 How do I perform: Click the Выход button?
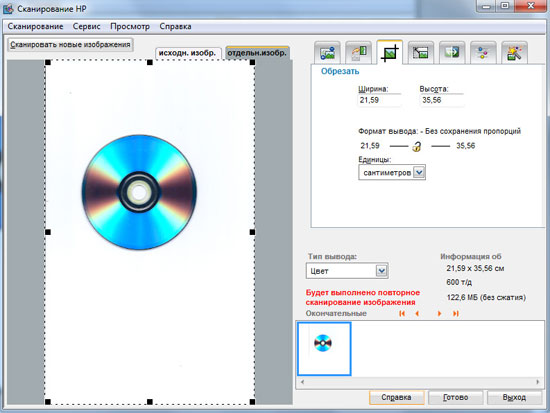(514, 397)
